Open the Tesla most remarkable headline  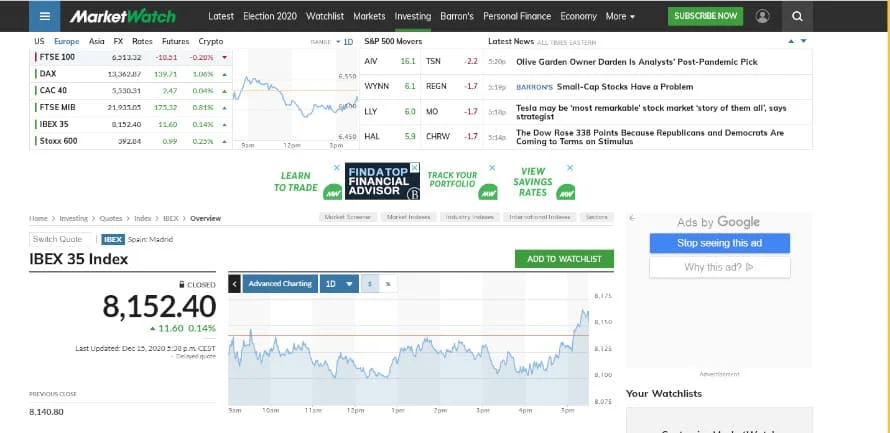(651, 112)
